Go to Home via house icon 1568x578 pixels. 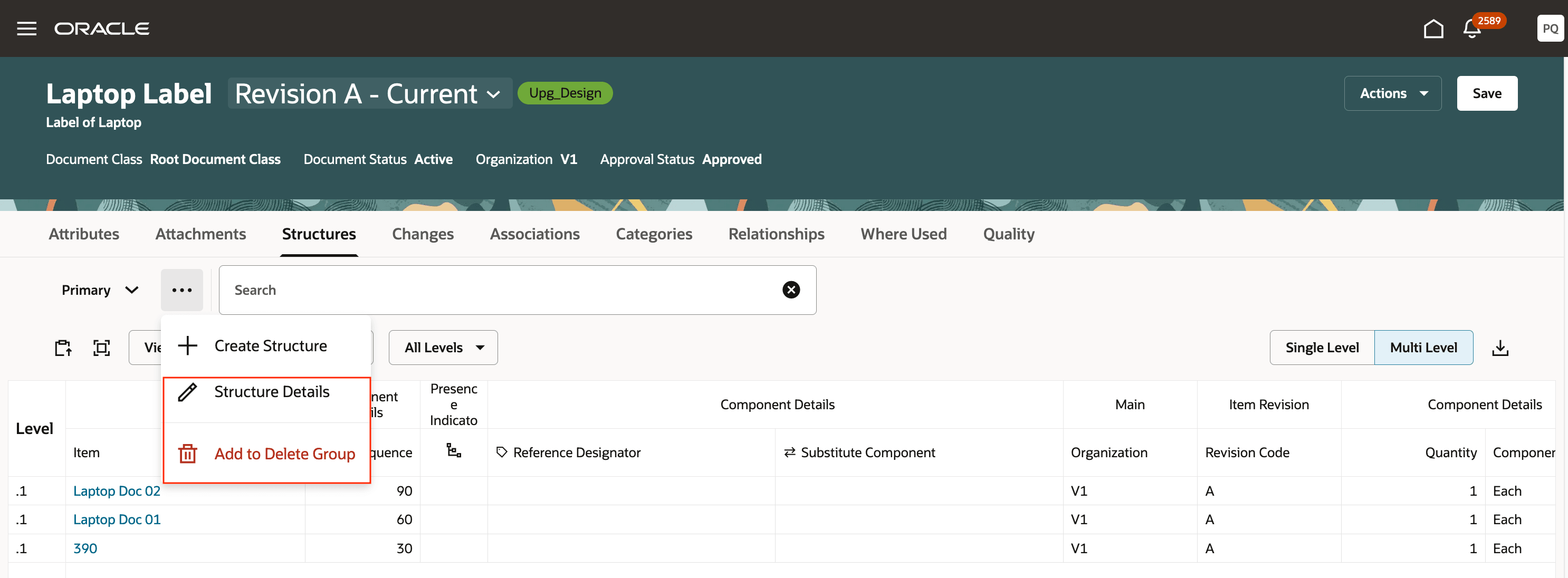coord(1433,28)
